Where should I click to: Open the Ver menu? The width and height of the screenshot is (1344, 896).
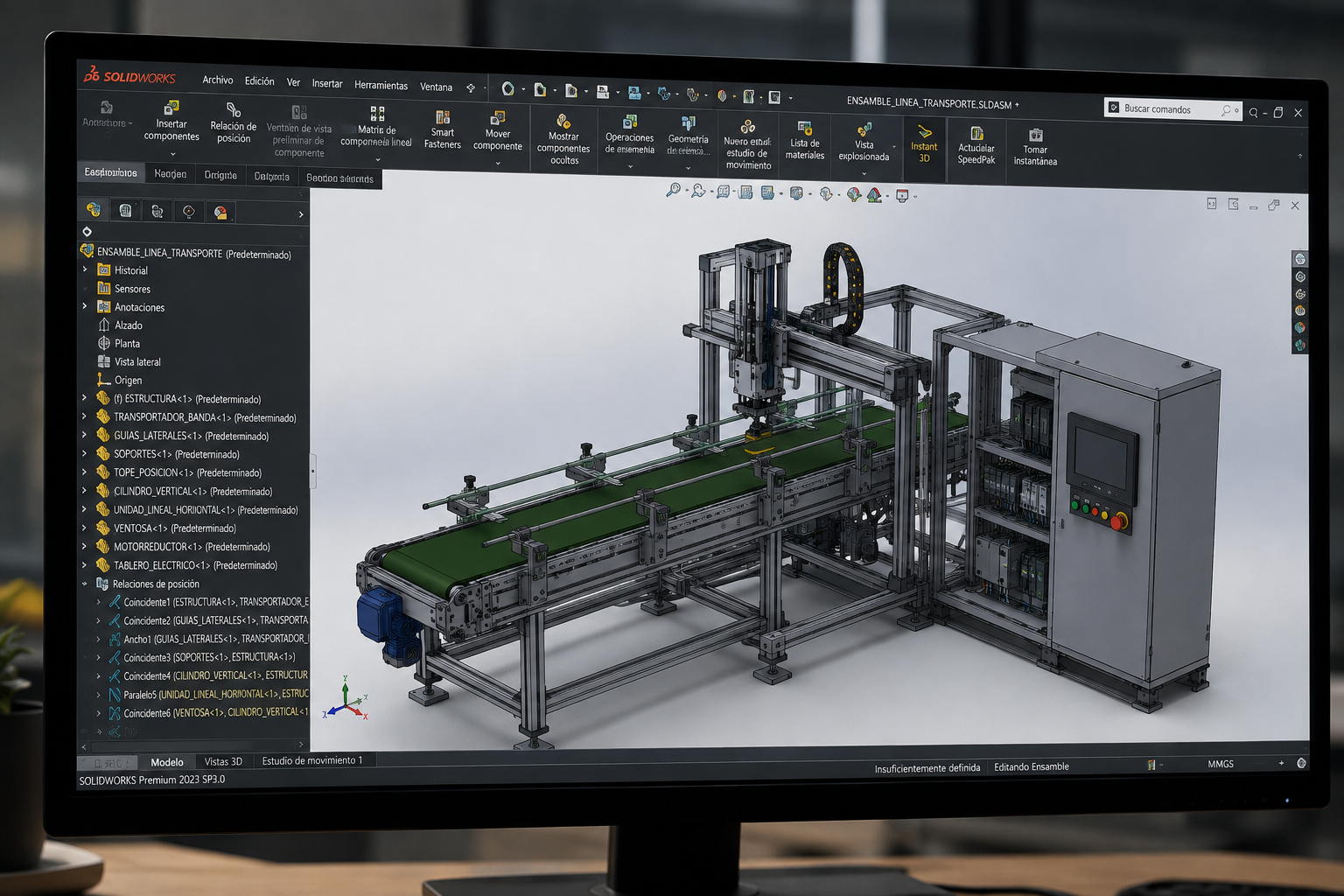(293, 82)
